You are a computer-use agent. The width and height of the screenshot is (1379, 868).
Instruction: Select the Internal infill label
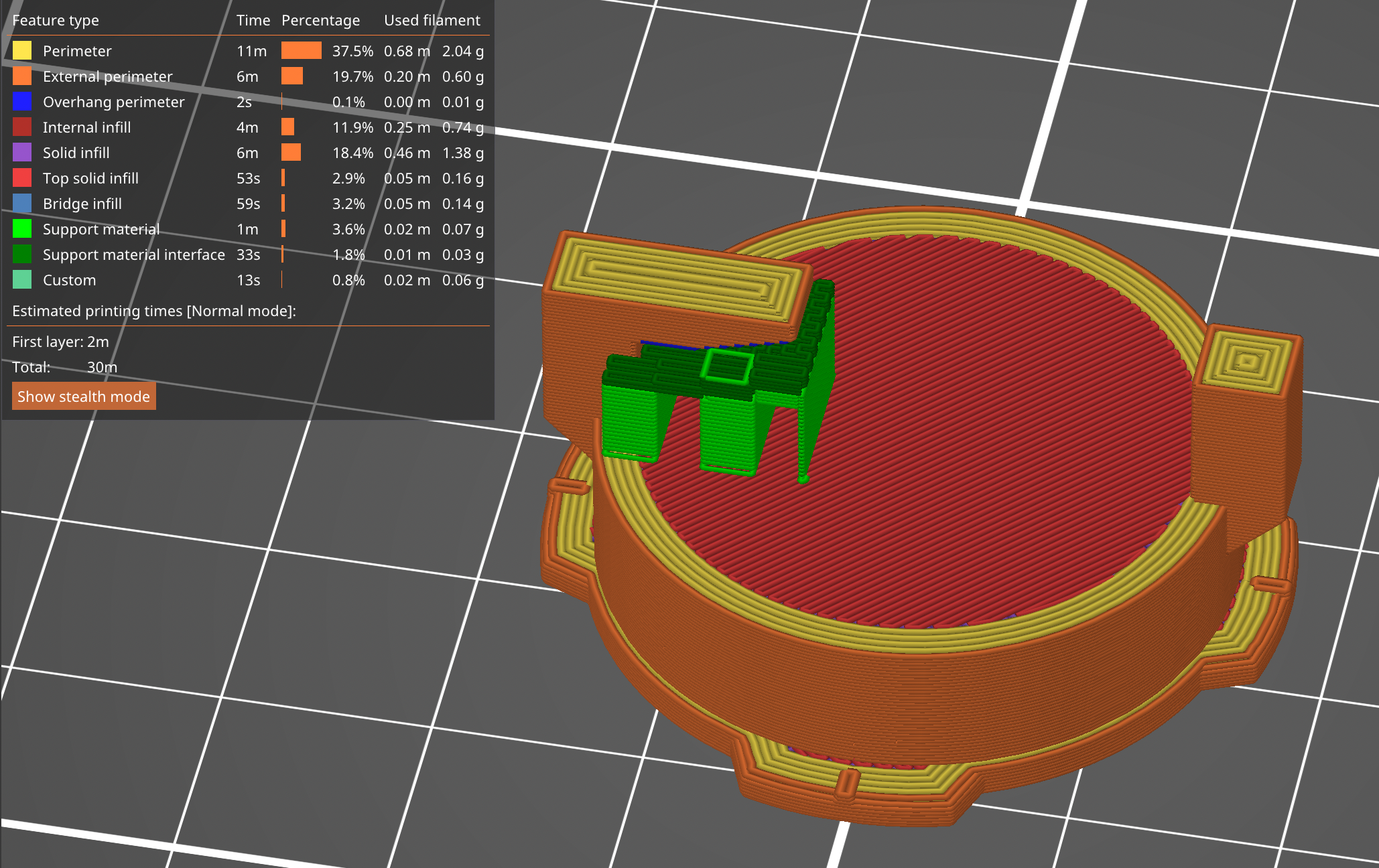click(87, 127)
